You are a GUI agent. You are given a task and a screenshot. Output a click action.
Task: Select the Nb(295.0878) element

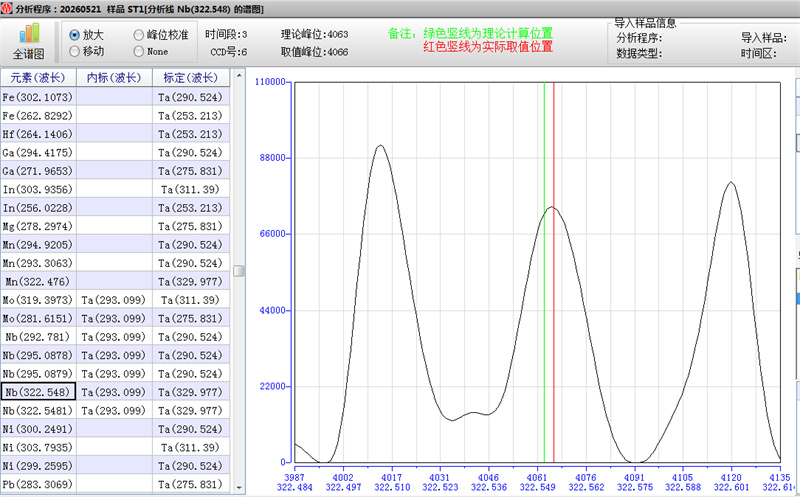(38, 355)
